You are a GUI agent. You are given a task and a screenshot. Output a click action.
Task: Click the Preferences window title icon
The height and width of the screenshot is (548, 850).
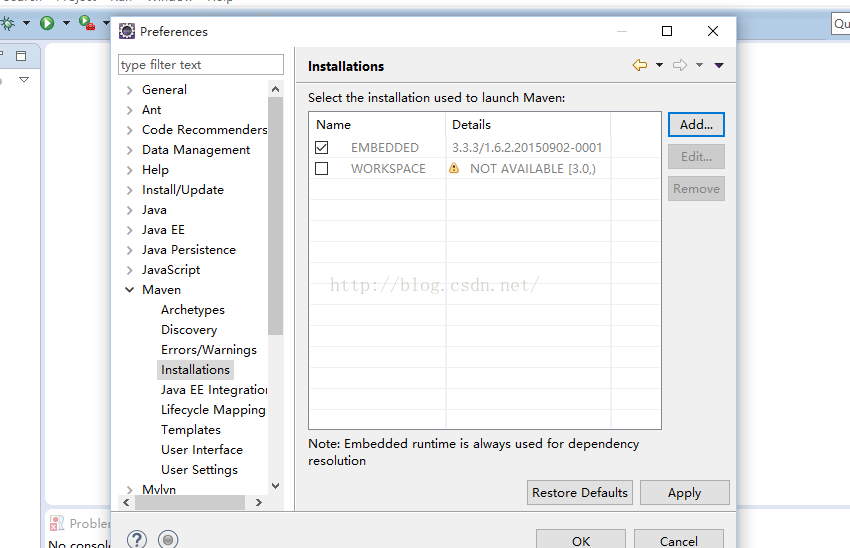127,31
